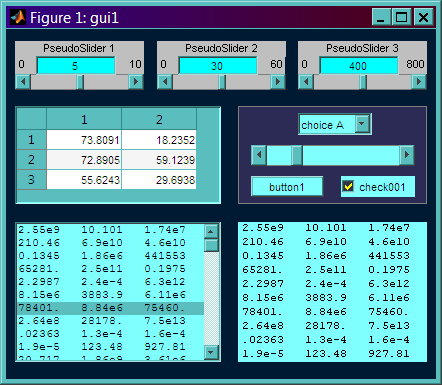Click the button1 button
The width and height of the screenshot is (442, 385).
point(287,187)
